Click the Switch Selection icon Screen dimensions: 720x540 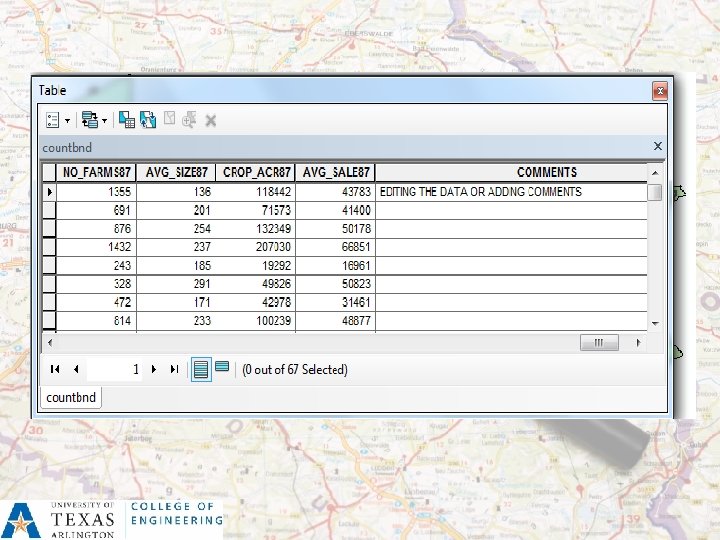point(148,120)
